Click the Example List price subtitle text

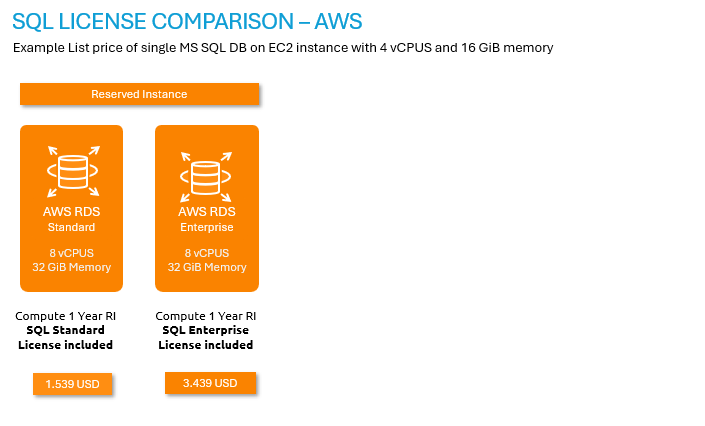point(283,48)
